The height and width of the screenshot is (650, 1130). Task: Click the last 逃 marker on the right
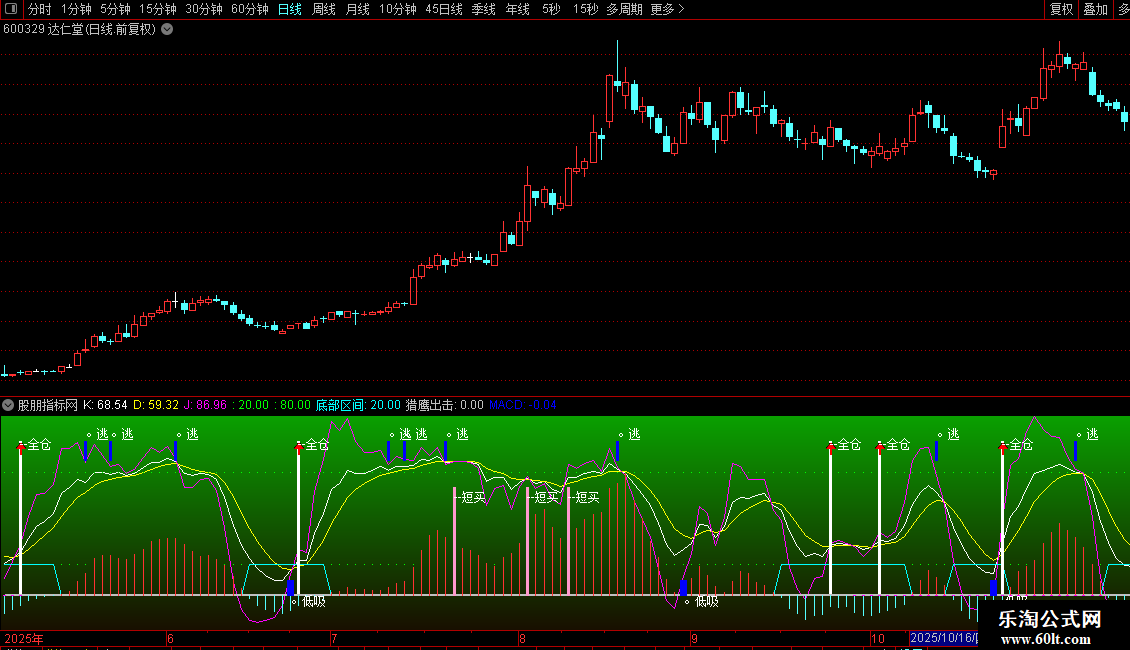coord(1091,434)
